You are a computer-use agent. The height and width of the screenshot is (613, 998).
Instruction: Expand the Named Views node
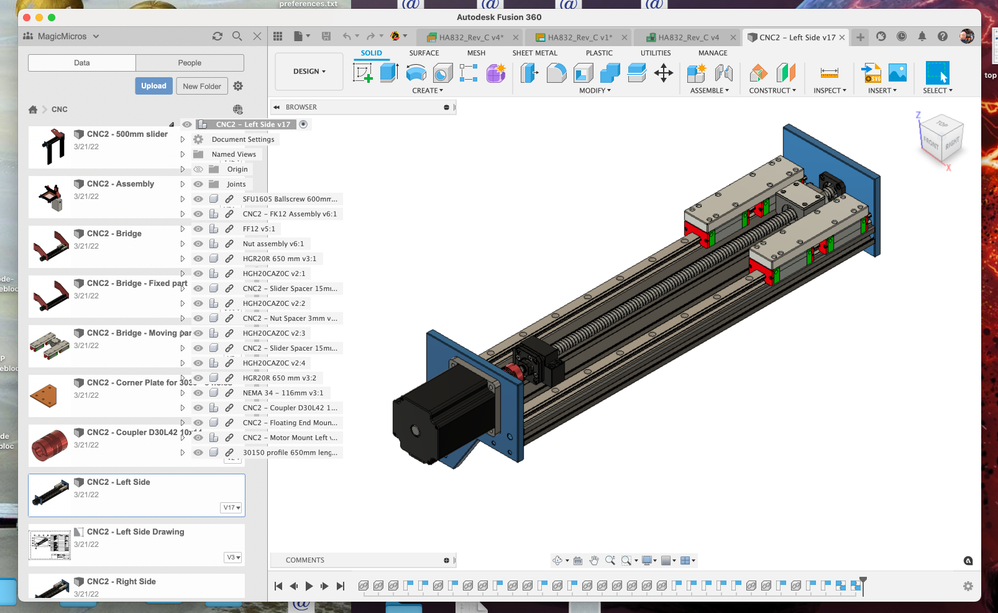pyautogui.click(x=182, y=154)
